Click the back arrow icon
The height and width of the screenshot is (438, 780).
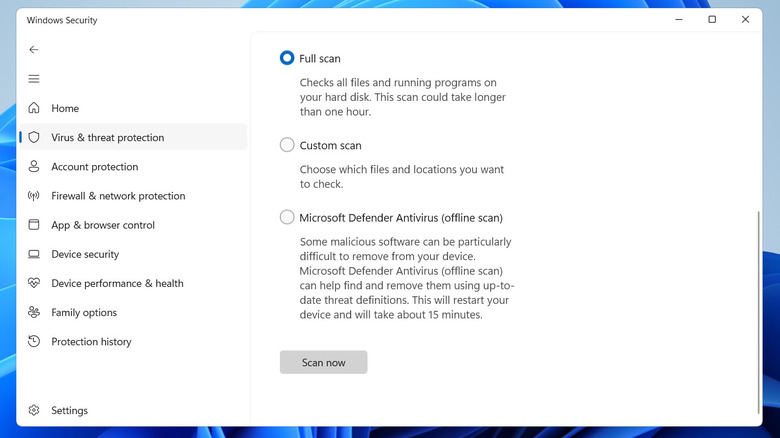coord(34,49)
